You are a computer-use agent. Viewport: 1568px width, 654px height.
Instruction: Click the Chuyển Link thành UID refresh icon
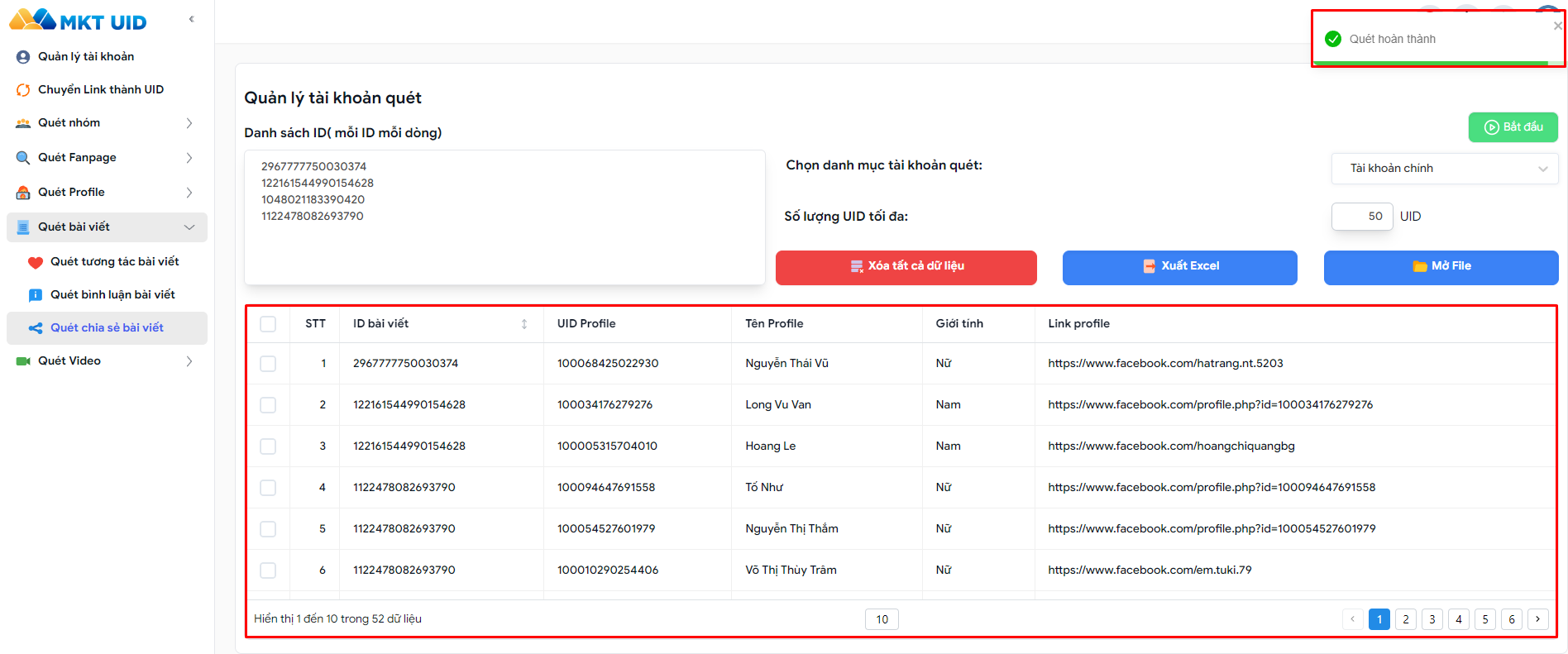[x=23, y=90]
